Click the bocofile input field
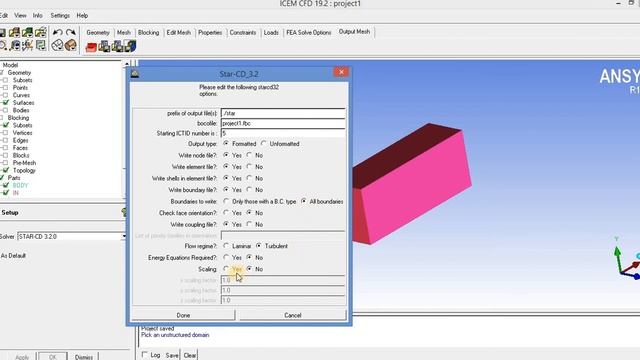 click(283, 123)
